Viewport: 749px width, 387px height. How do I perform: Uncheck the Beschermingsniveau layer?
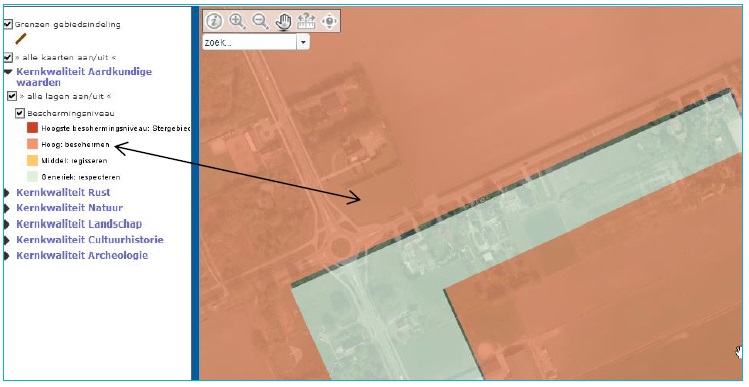[x=20, y=113]
